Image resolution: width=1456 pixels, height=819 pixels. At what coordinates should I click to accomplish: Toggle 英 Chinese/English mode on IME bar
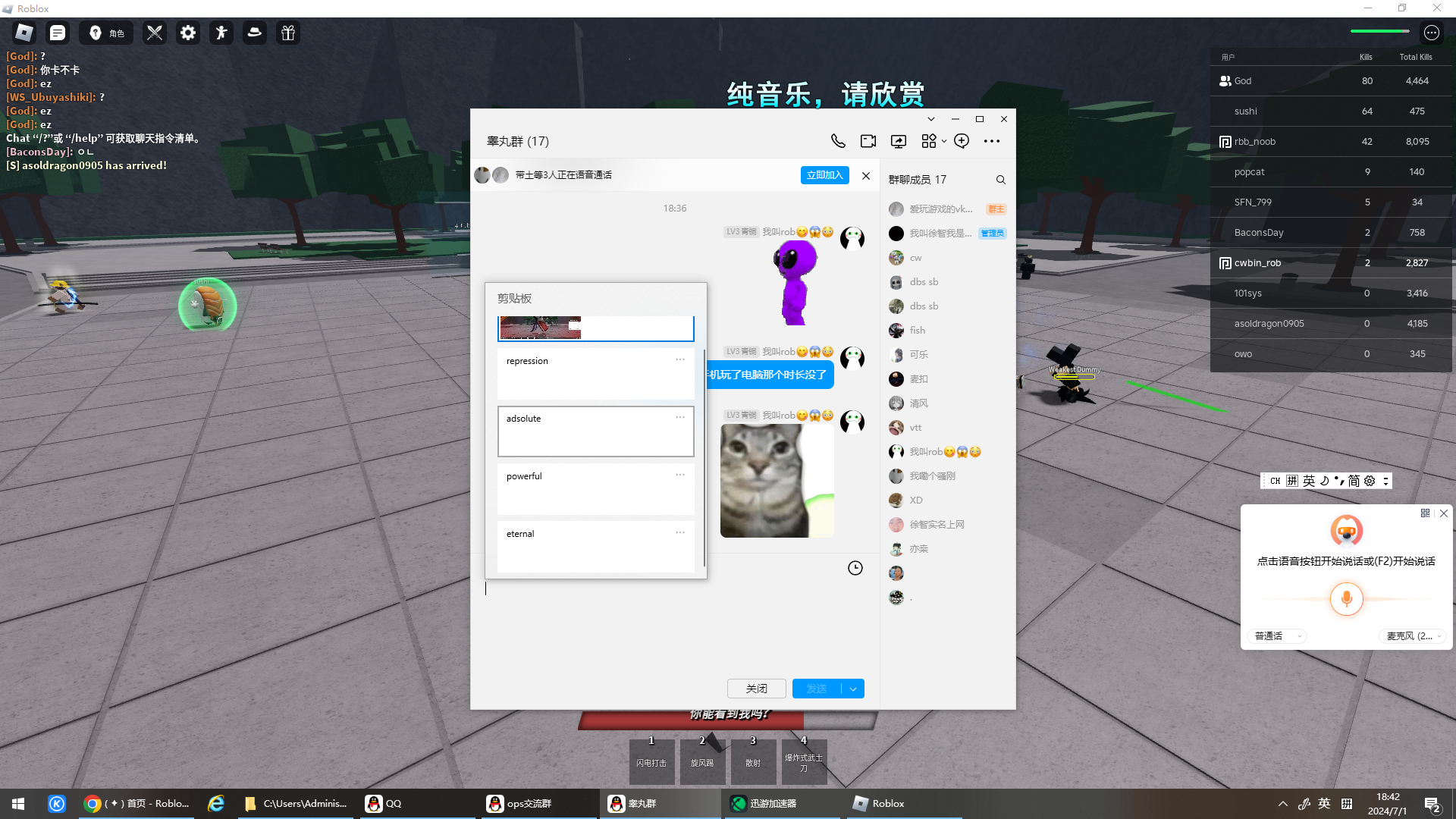(1309, 481)
